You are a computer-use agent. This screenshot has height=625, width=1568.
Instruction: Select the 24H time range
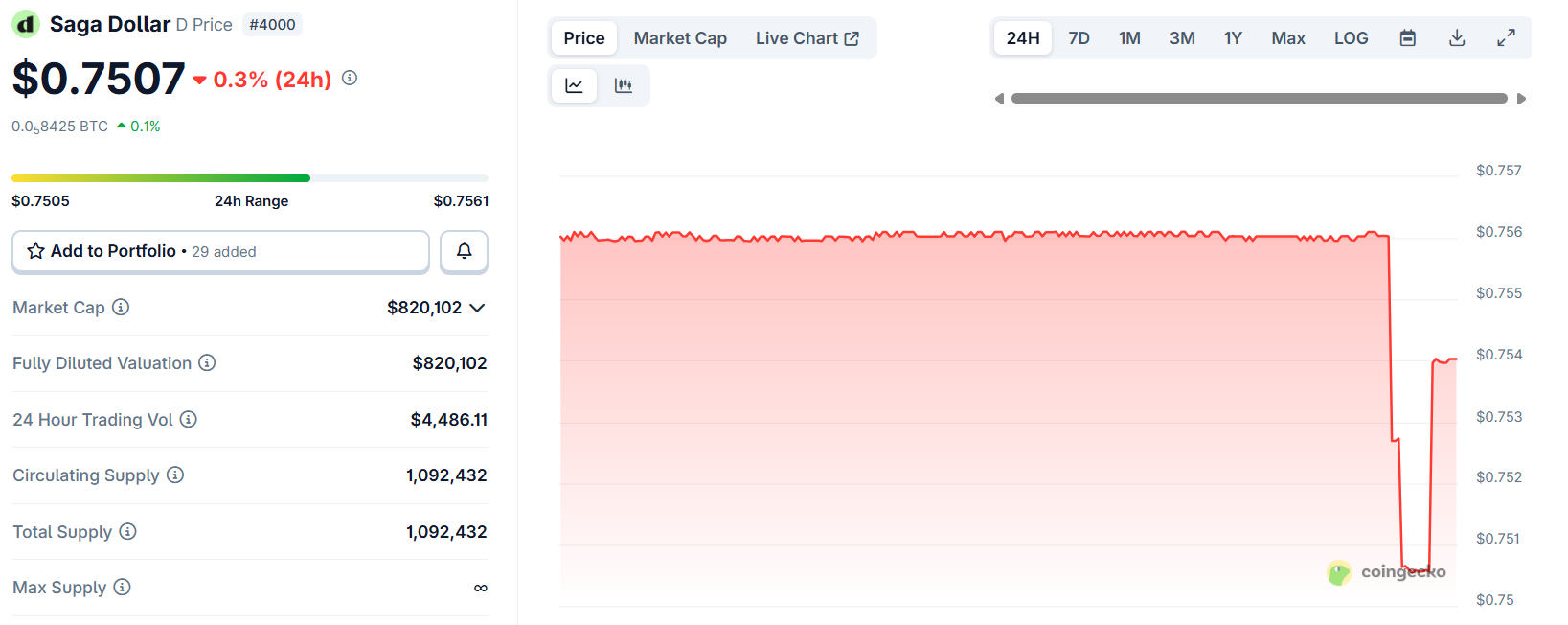pos(1022,38)
